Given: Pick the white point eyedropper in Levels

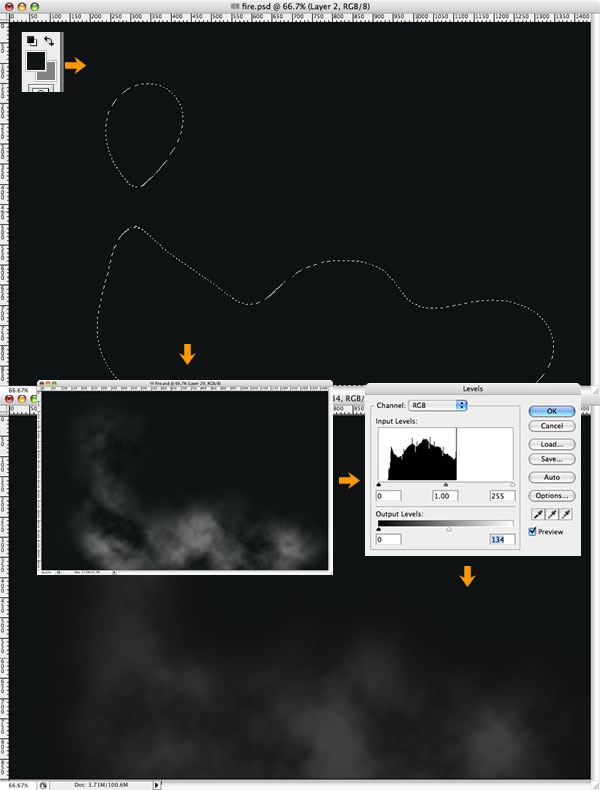Looking at the screenshot, I should coord(566,514).
